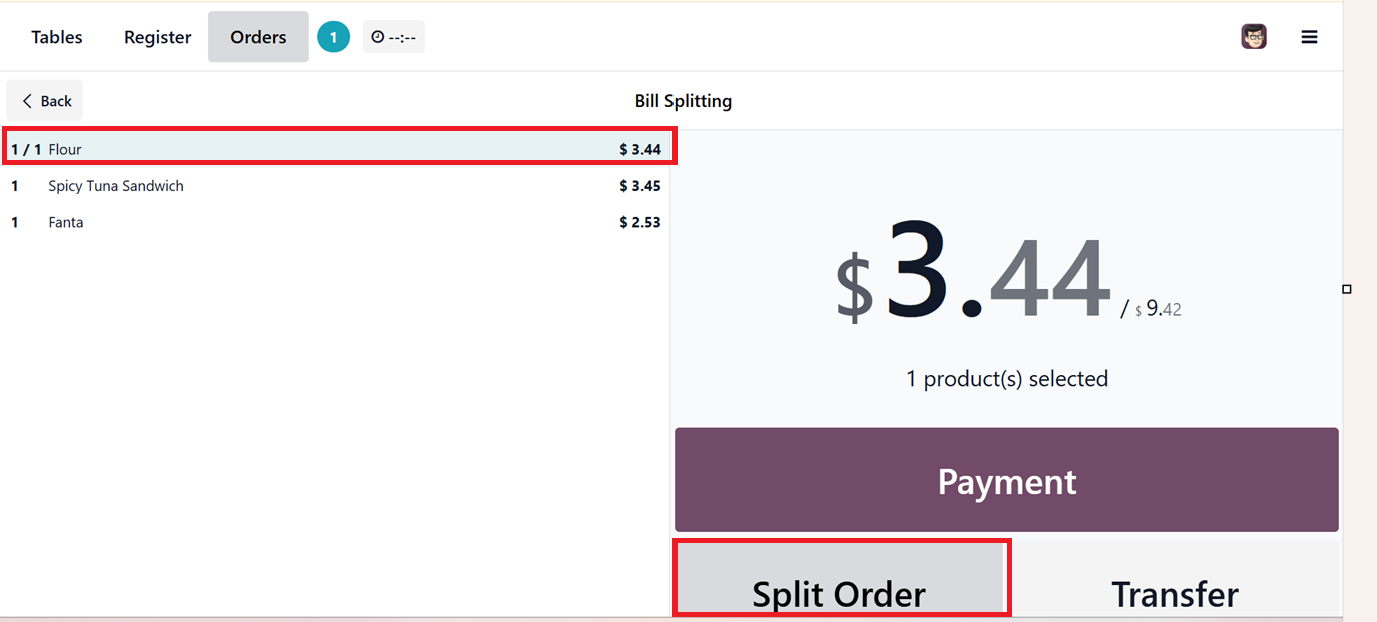This screenshot has width=1377, height=622.
Task: Switch to the Tables tab
Action: 57,37
